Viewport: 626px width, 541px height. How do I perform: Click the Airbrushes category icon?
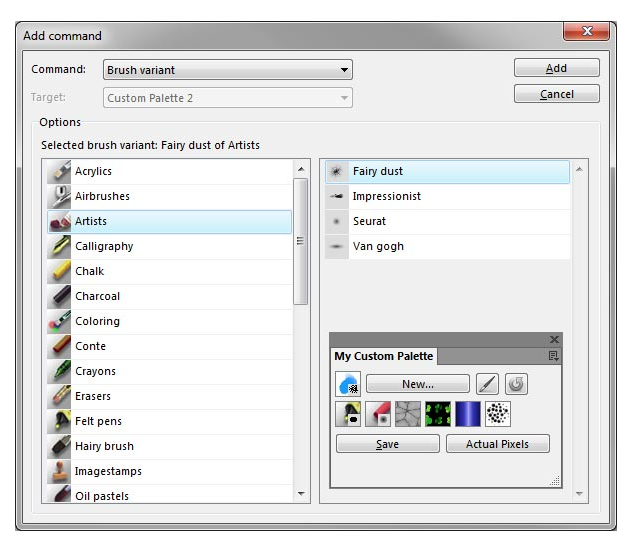[59, 196]
